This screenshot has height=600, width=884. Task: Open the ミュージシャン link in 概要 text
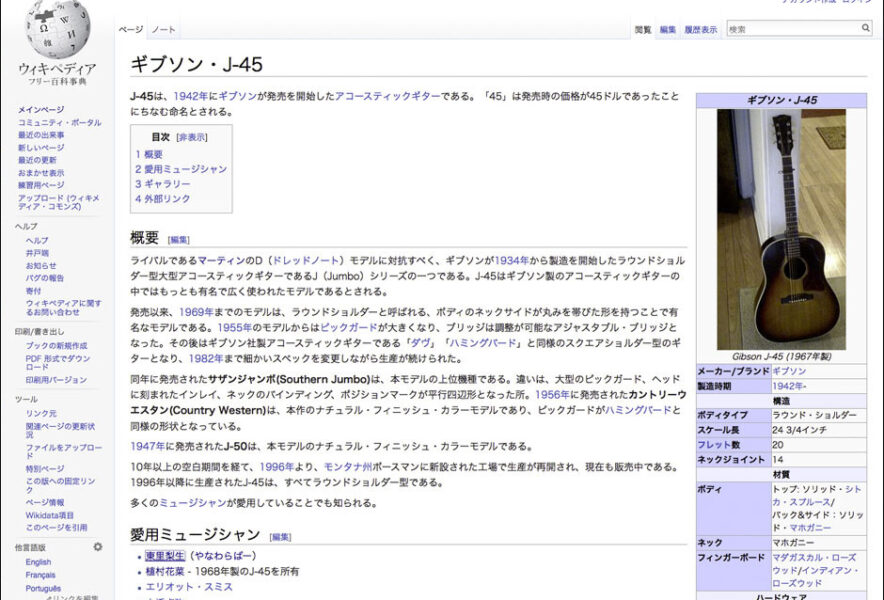click(192, 503)
